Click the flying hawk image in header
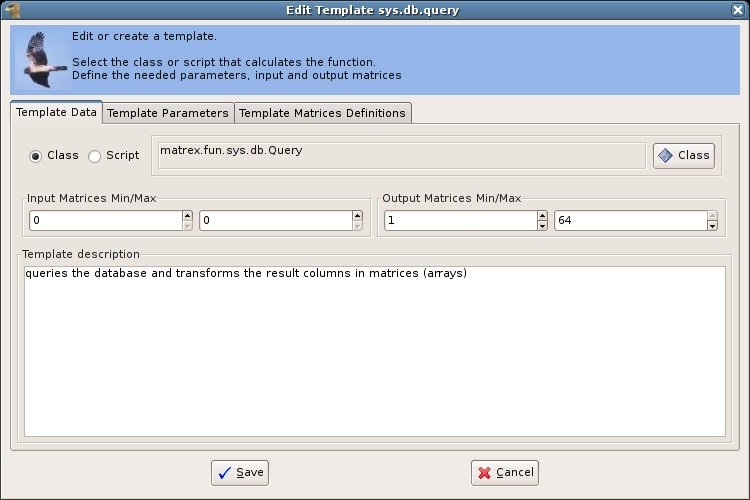750x500 pixels. point(43,60)
